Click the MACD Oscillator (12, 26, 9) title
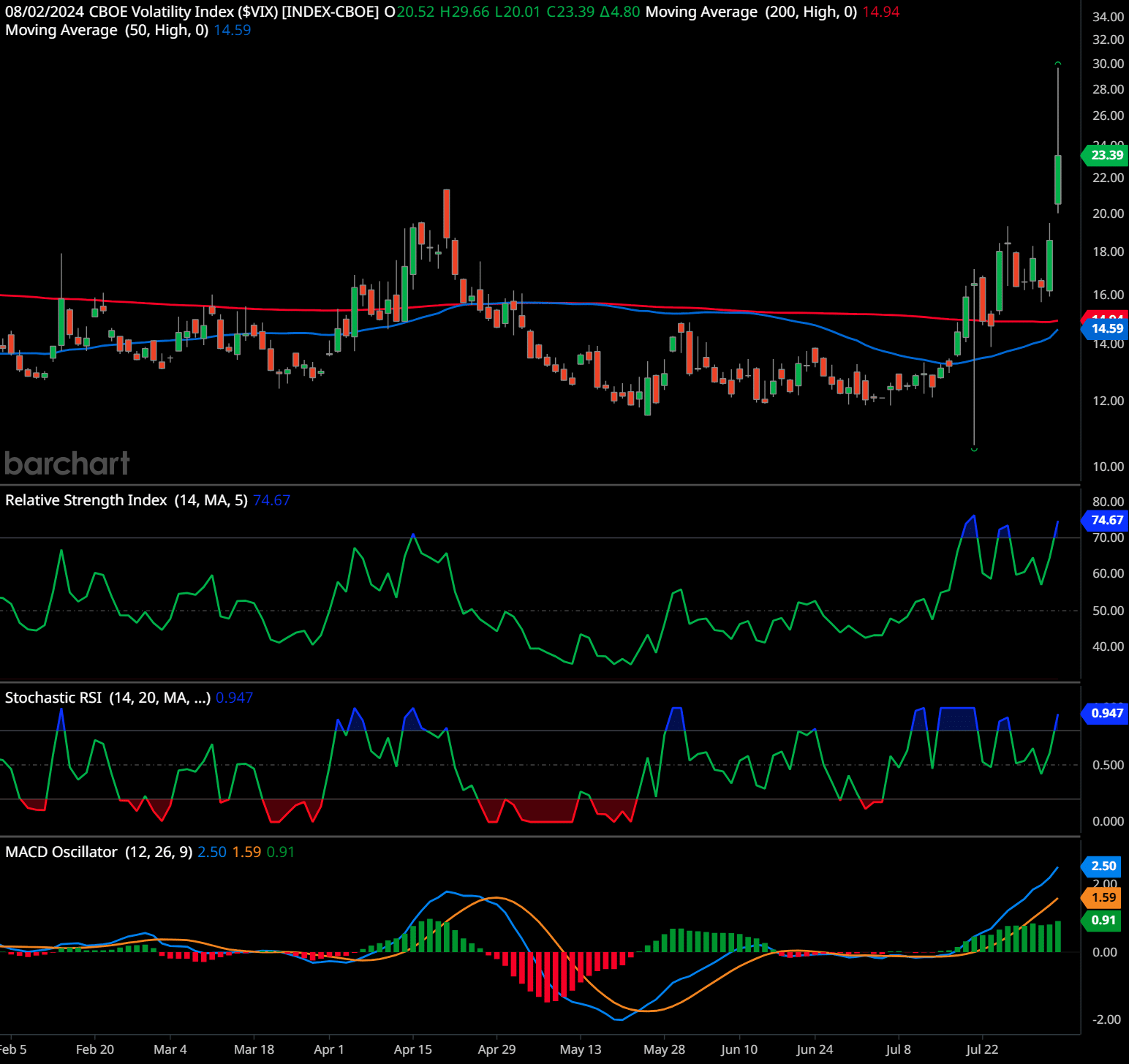The height and width of the screenshot is (1064, 1129). (99, 852)
